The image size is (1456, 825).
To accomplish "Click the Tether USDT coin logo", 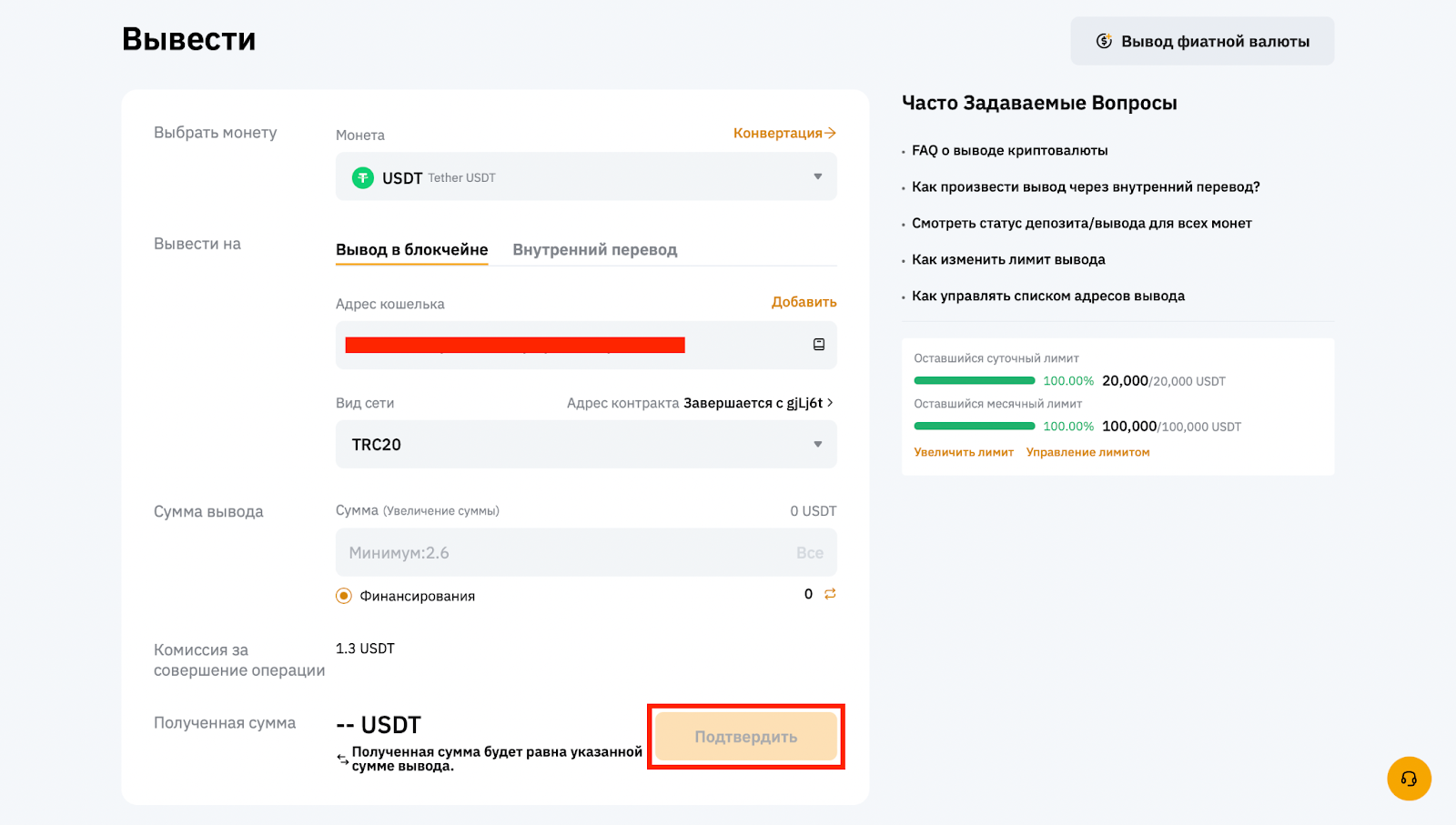I will point(363,177).
